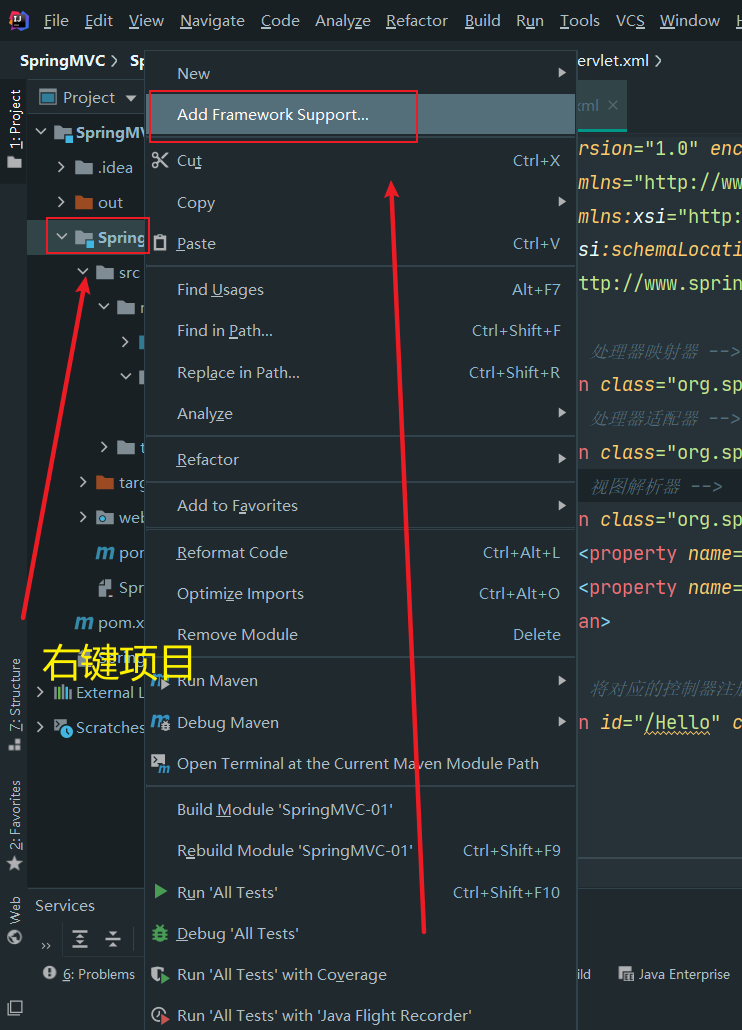Open the View menu

pos(146,21)
